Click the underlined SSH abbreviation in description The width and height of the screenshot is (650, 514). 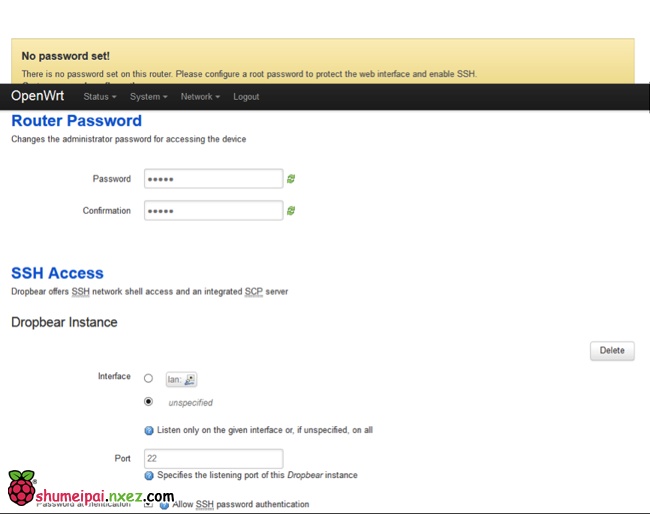pos(80,292)
